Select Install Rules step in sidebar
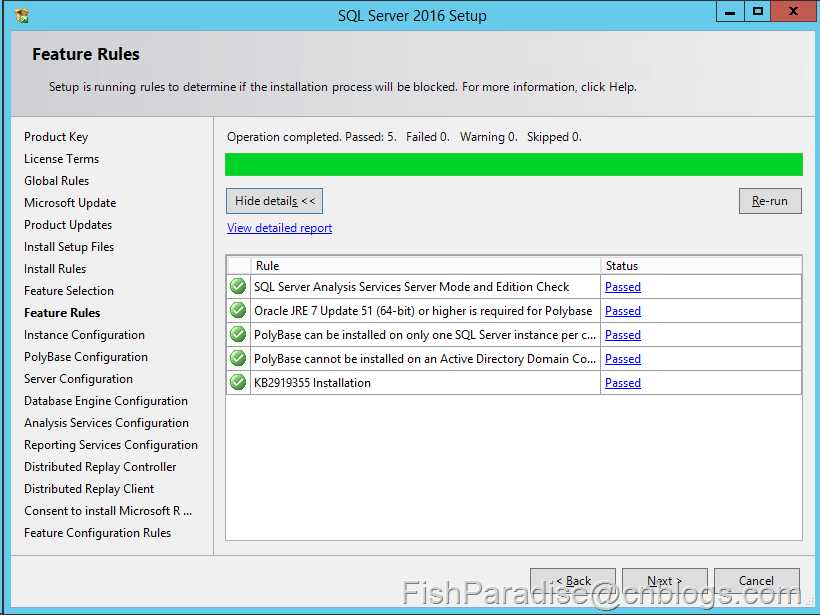Screen dimensions: 820x615 click(x=55, y=269)
